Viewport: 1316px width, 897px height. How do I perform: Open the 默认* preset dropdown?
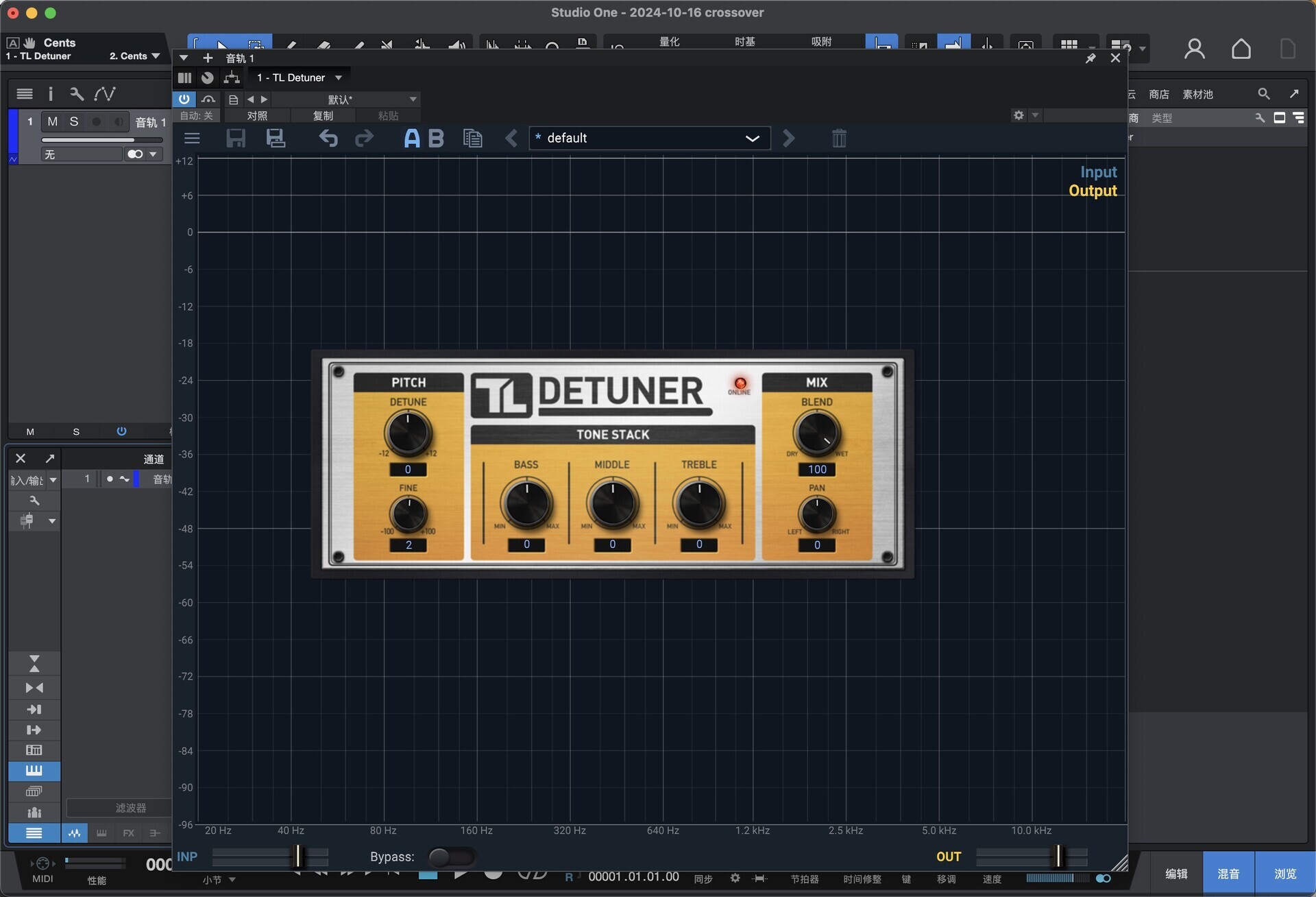(x=346, y=99)
